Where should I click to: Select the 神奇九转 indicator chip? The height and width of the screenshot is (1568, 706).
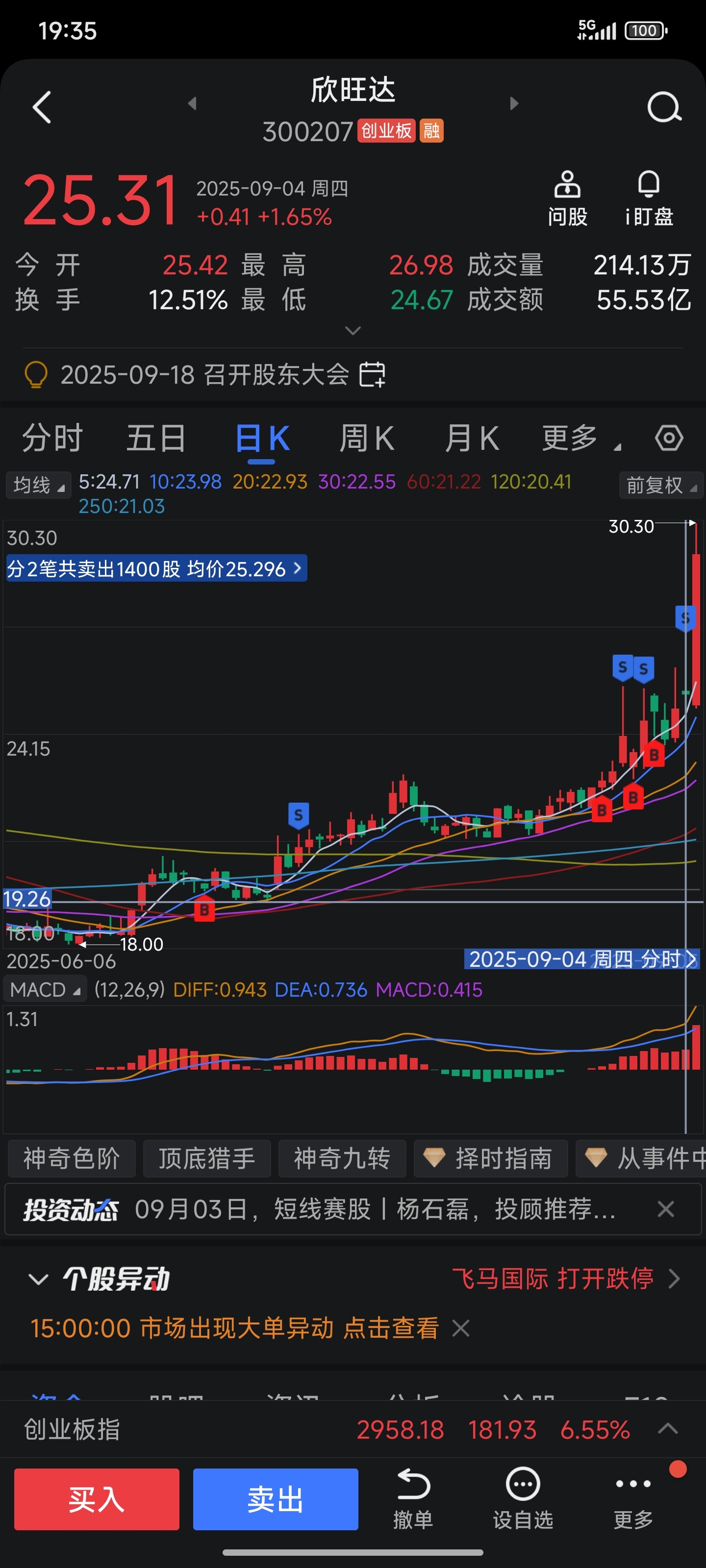[x=342, y=1158]
